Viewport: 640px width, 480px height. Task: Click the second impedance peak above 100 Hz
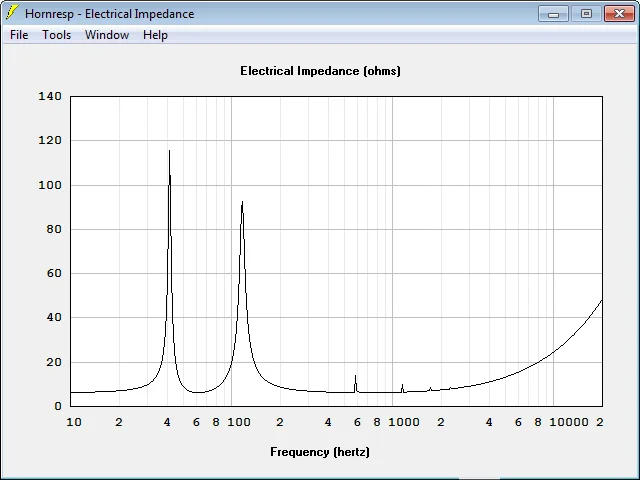[x=242, y=202]
